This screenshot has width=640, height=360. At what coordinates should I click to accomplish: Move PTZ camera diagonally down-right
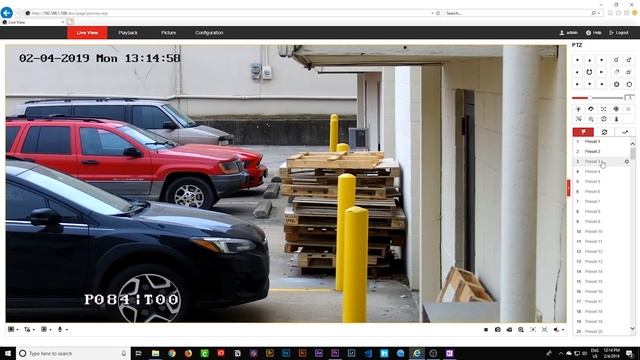tap(602, 84)
